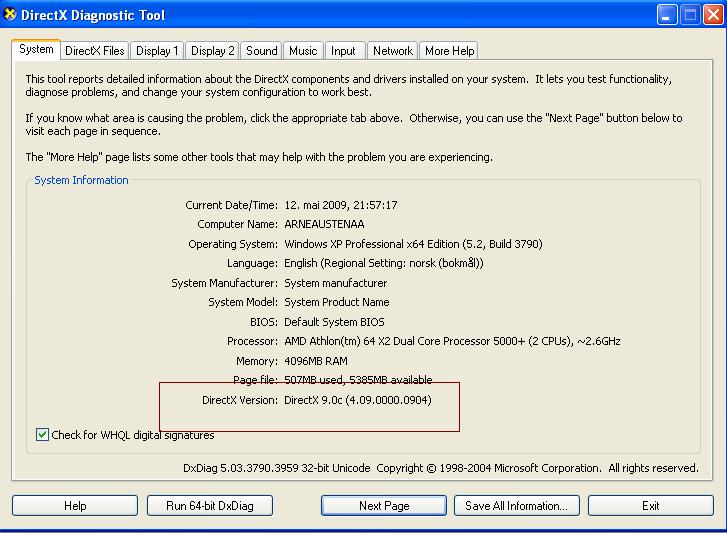727x533 pixels.
Task: Minimize the DirectX Diagnostic Tool window
Action: coord(667,15)
